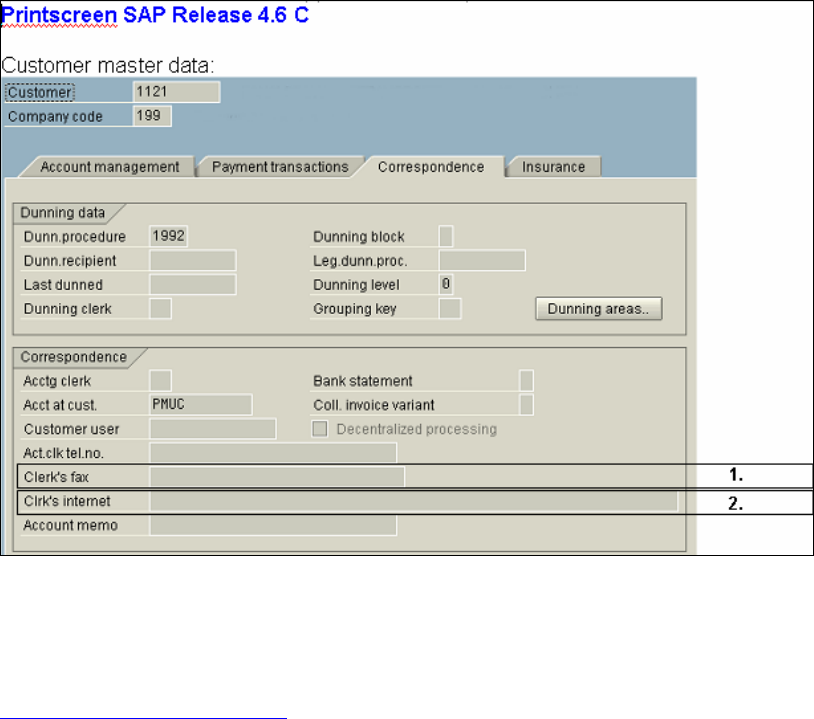The image size is (814, 719).
Task: Click the 'Customer' field label
Action: pyautogui.click(x=40, y=92)
